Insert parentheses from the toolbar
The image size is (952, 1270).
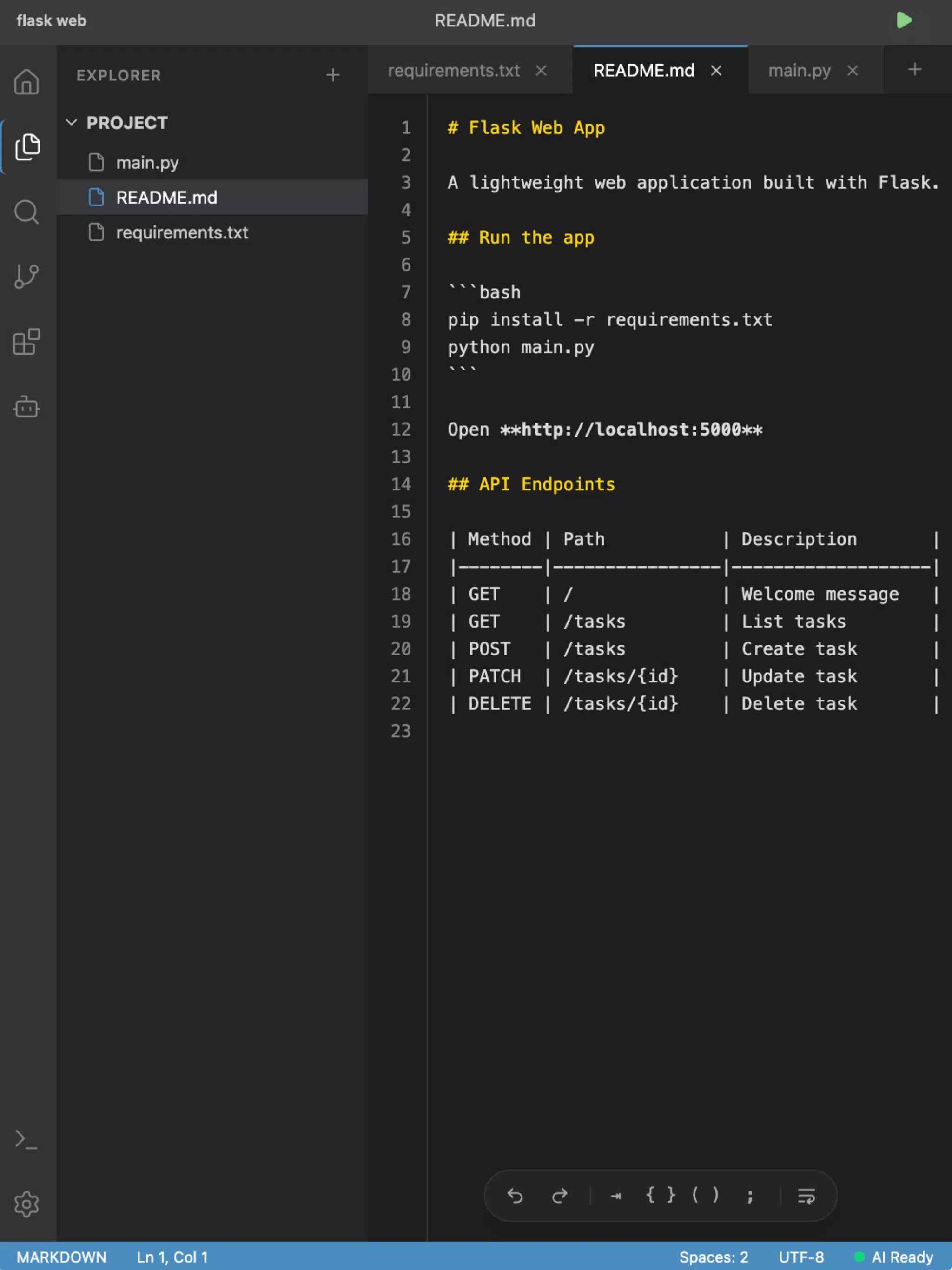705,1195
